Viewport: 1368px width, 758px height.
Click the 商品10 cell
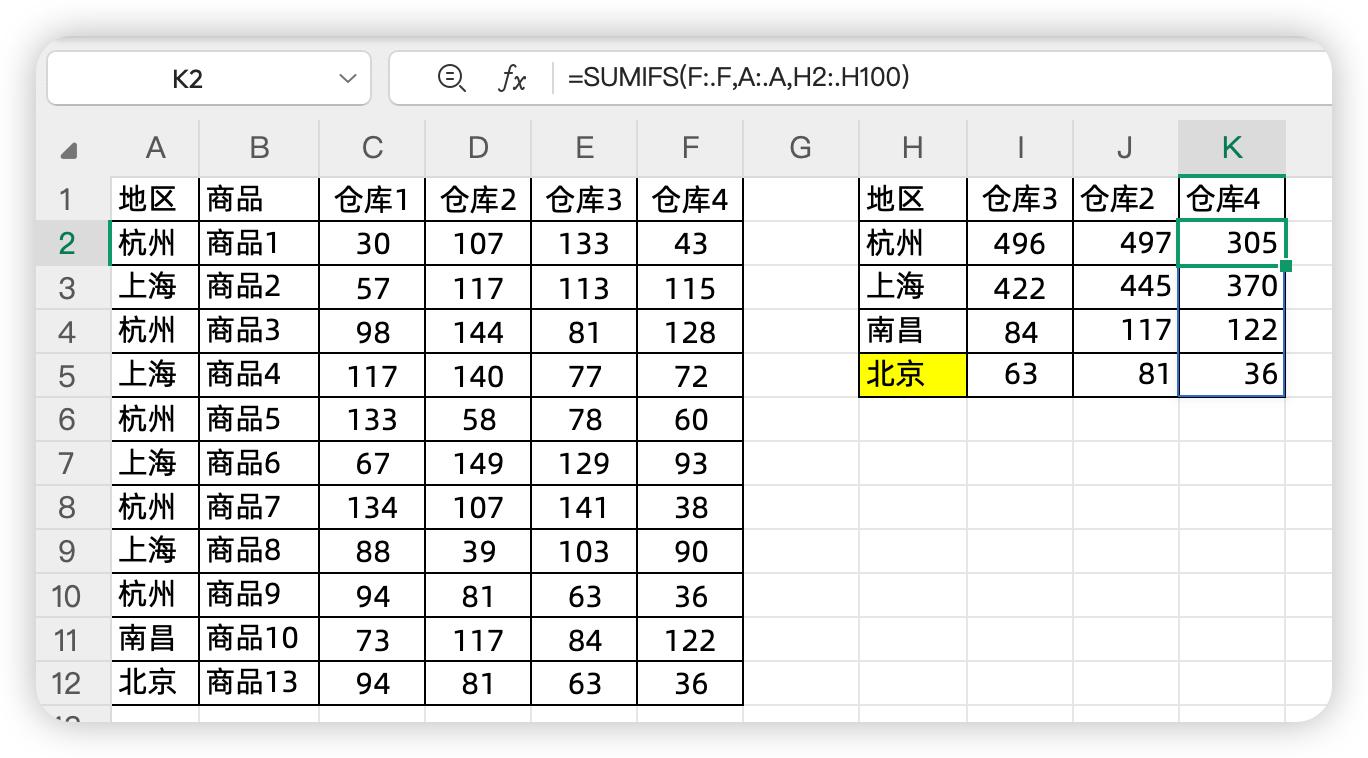259,639
